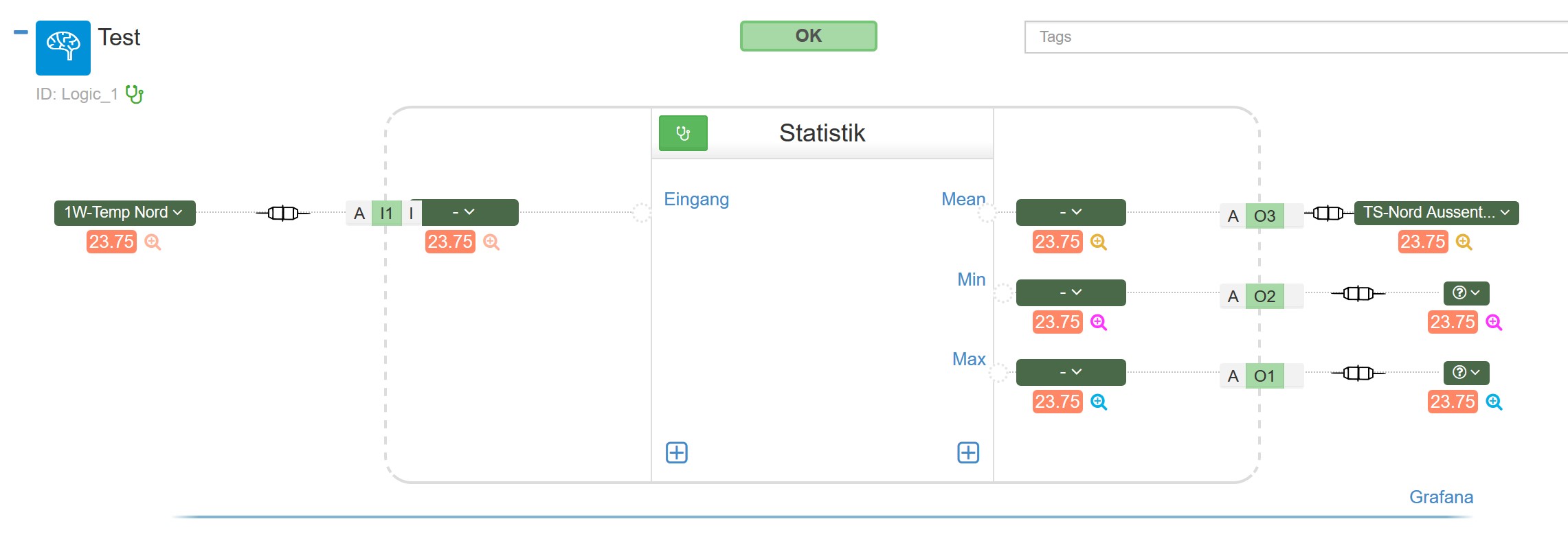Open the Grafana link
This screenshot has height=541, width=1568.
point(1441,497)
